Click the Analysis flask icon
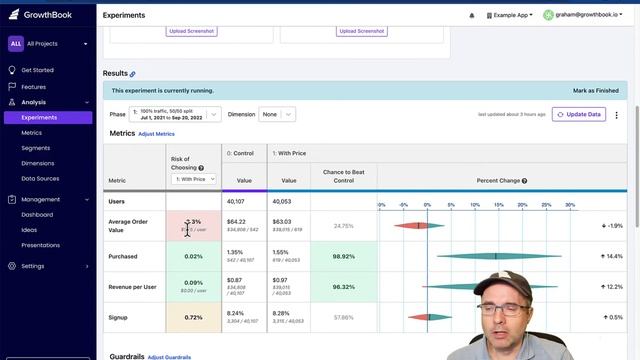The width and height of the screenshot is (640, 360). pos(12,102)
